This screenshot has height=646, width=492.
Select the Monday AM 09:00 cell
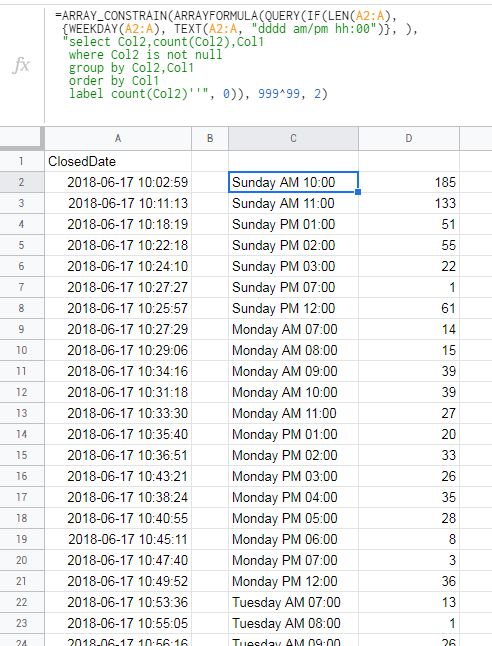pyautogui.click(x=293, y=371)
